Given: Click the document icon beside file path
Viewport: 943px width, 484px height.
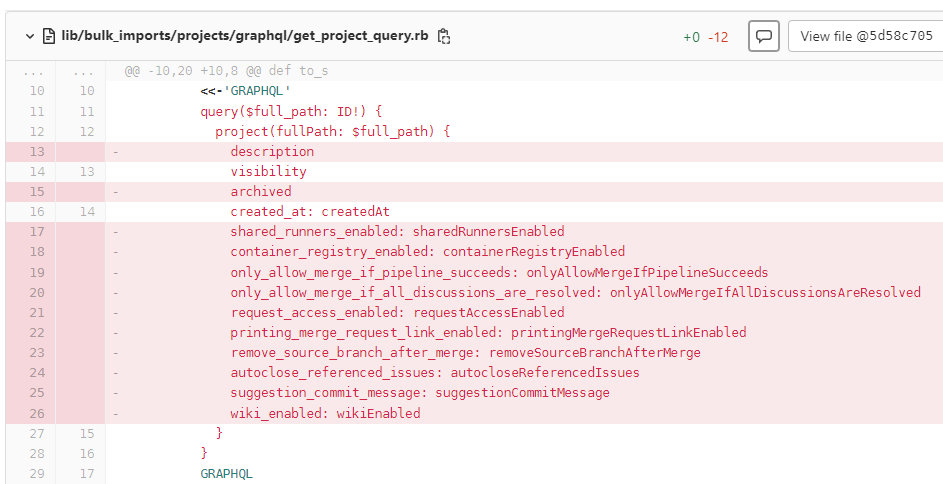Looking at the screenshot, I should pyautogui.click(x=48, y=36).
